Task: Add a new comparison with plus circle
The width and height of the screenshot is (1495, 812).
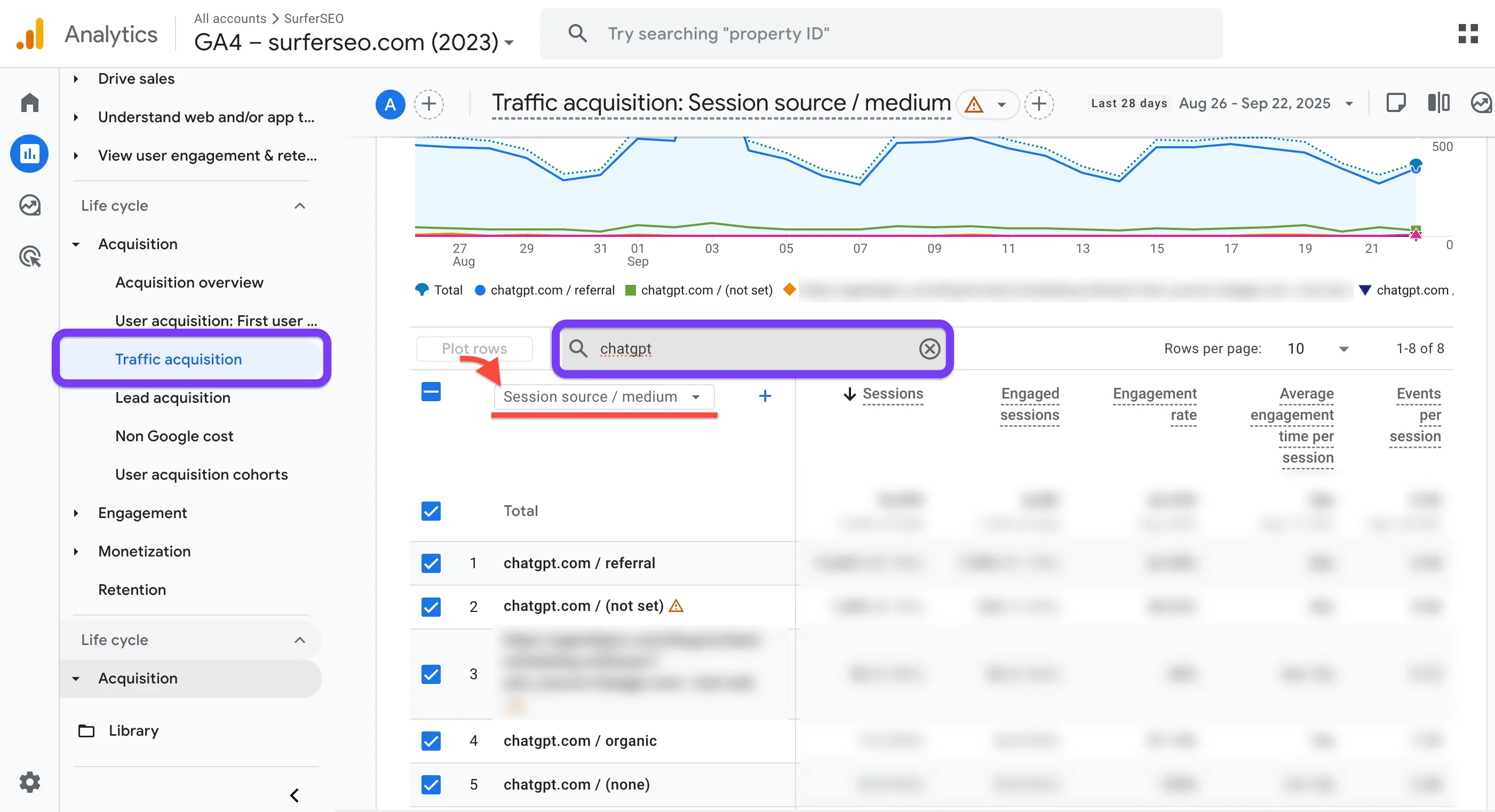Action: 429,104
